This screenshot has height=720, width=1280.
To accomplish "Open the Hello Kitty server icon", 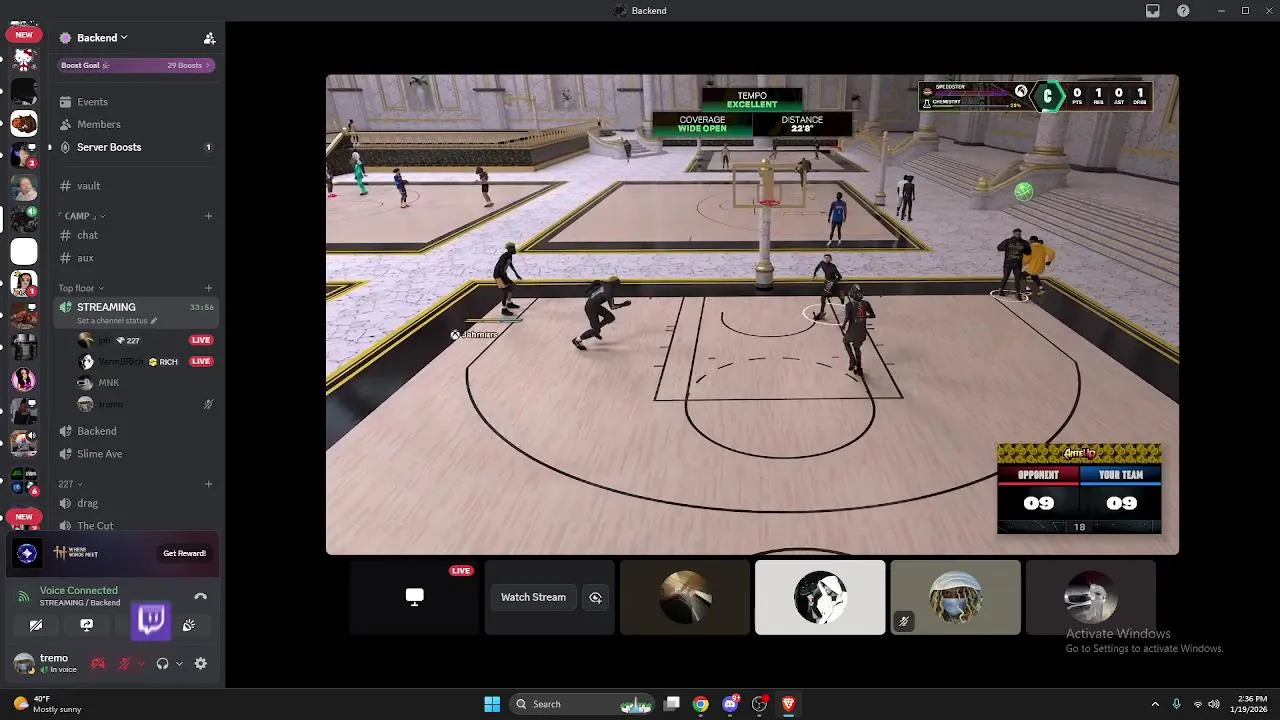I will pos(24,60).
